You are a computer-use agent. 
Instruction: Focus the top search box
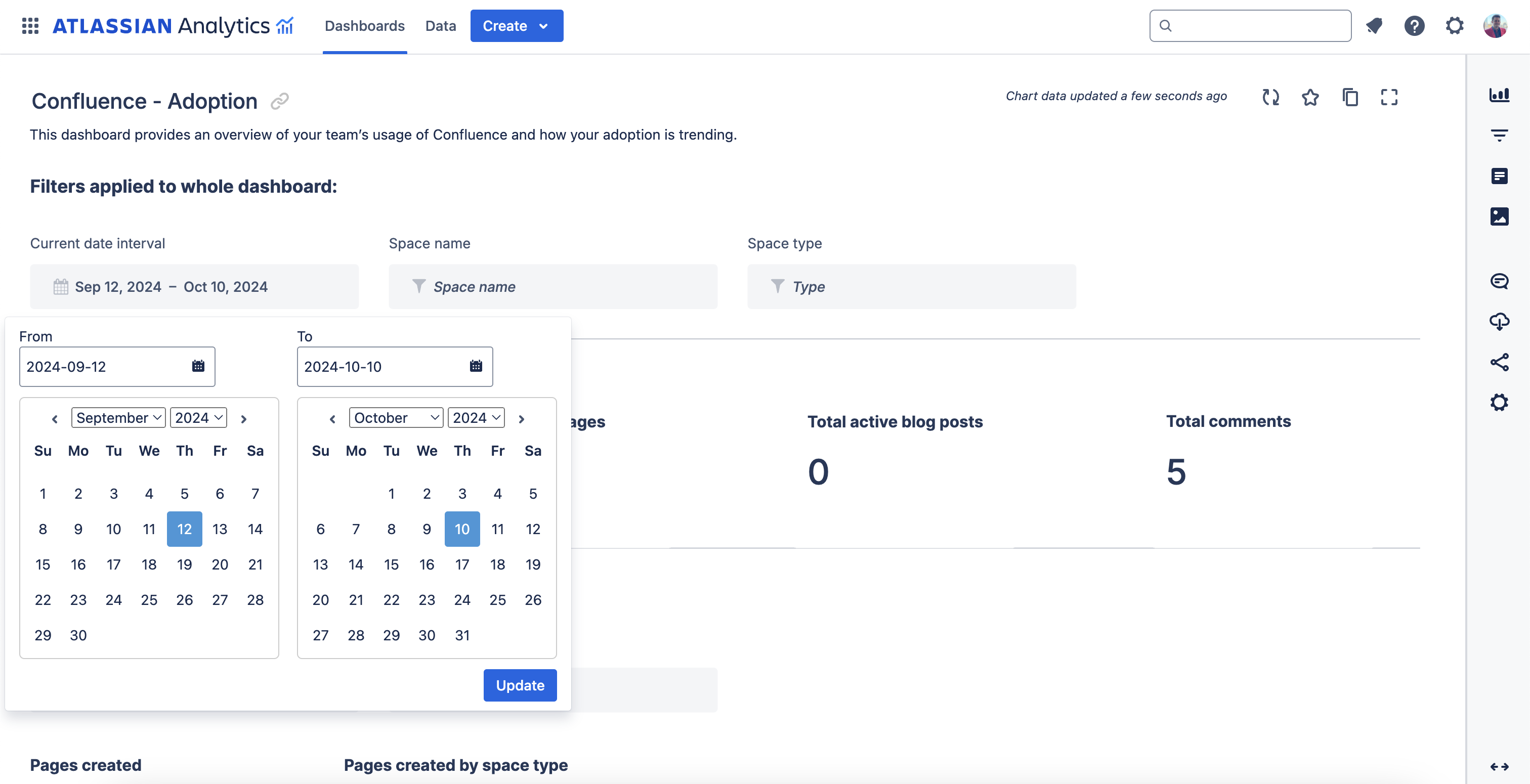point(1250,25)
